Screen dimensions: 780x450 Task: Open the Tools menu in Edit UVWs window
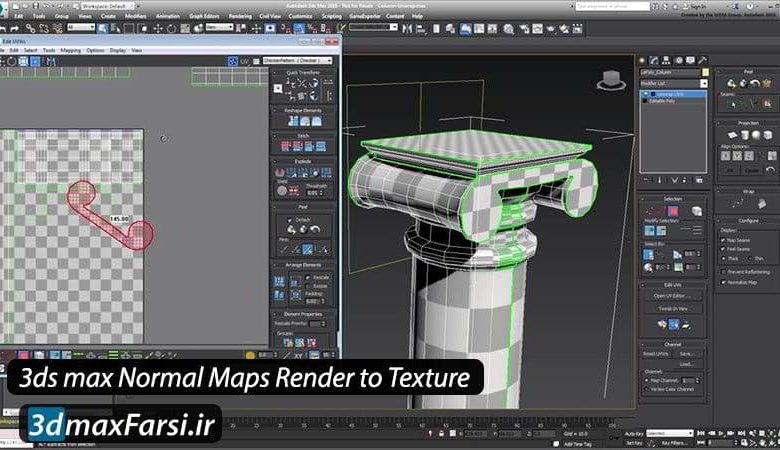click(x=49, y=51)
